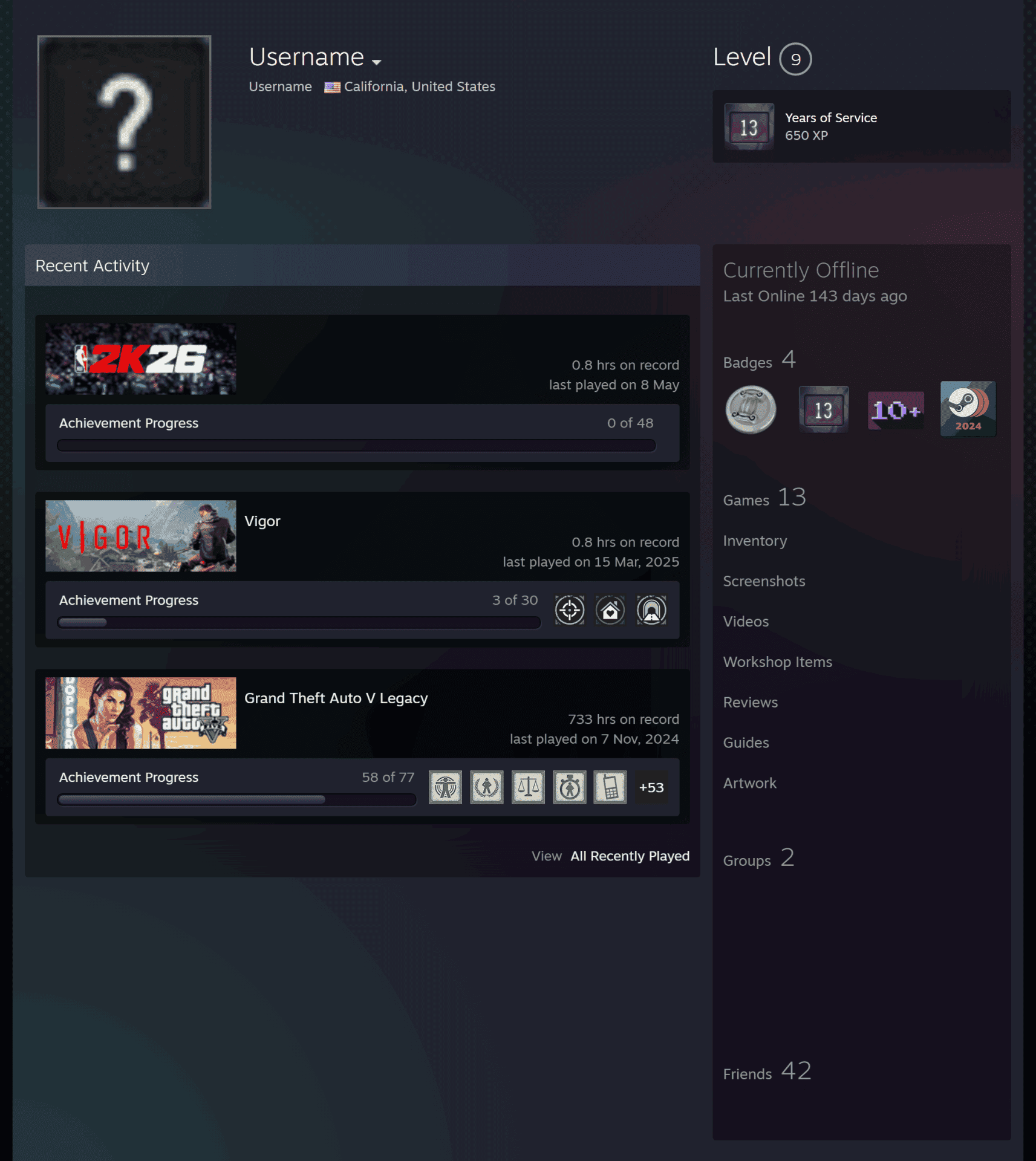
Task: Open All Recently Played link
Action: (630, 856)
